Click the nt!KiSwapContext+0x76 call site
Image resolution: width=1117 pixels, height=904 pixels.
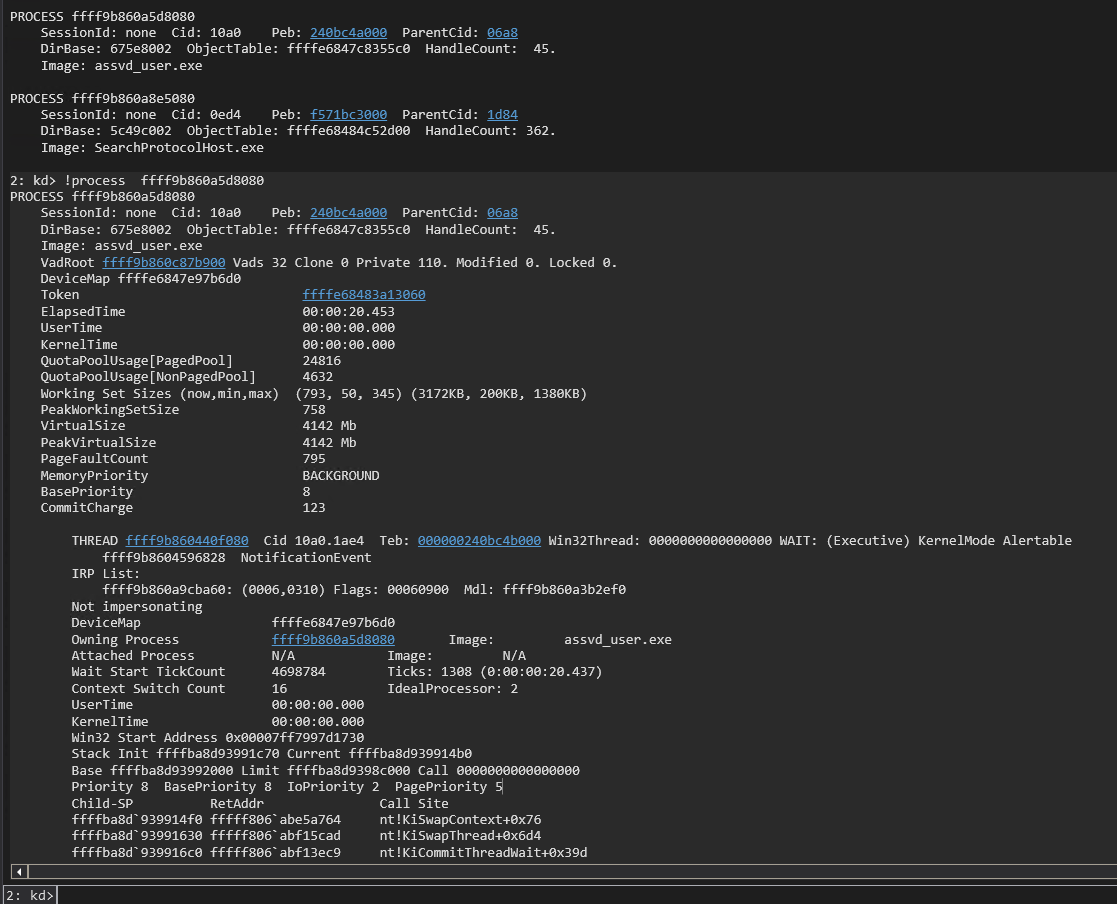[459, 820]
